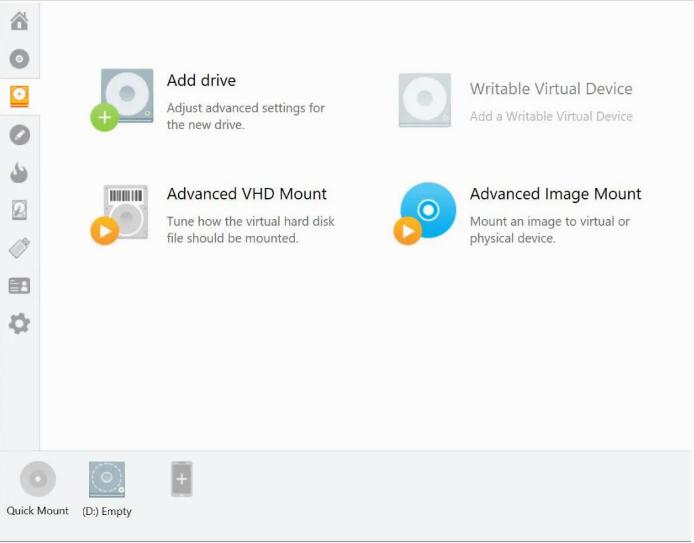The height and width of the screenshot is (543, 694).
Task: Click the "Writable Virtual Device" label
Action: pos(550,89)
